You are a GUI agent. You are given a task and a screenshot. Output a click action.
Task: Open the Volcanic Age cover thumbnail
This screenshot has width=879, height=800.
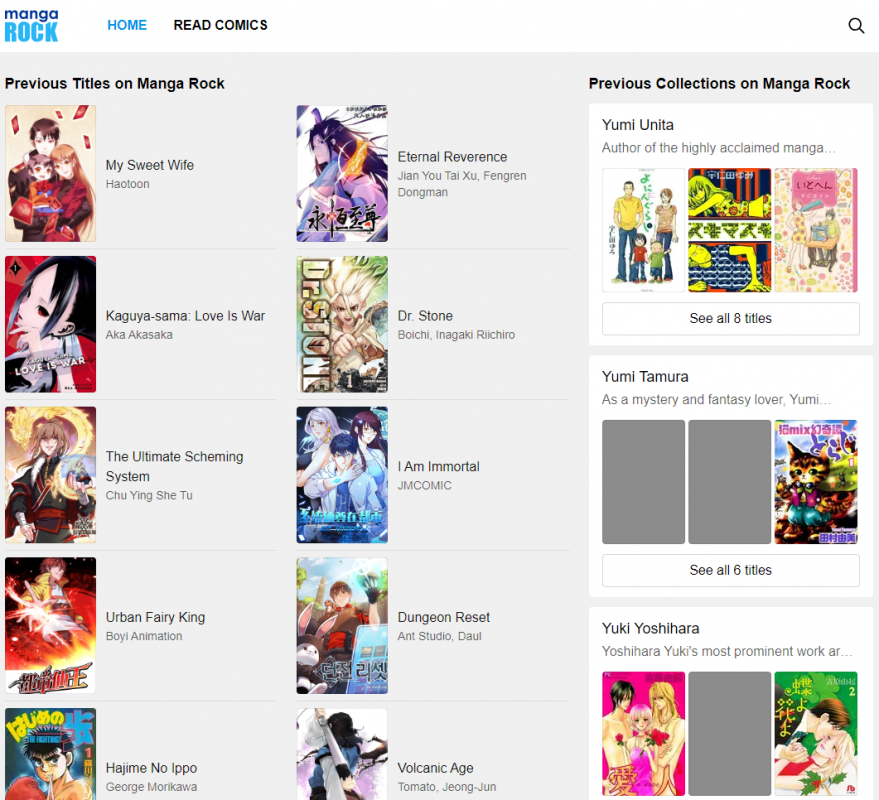[342, 754]
